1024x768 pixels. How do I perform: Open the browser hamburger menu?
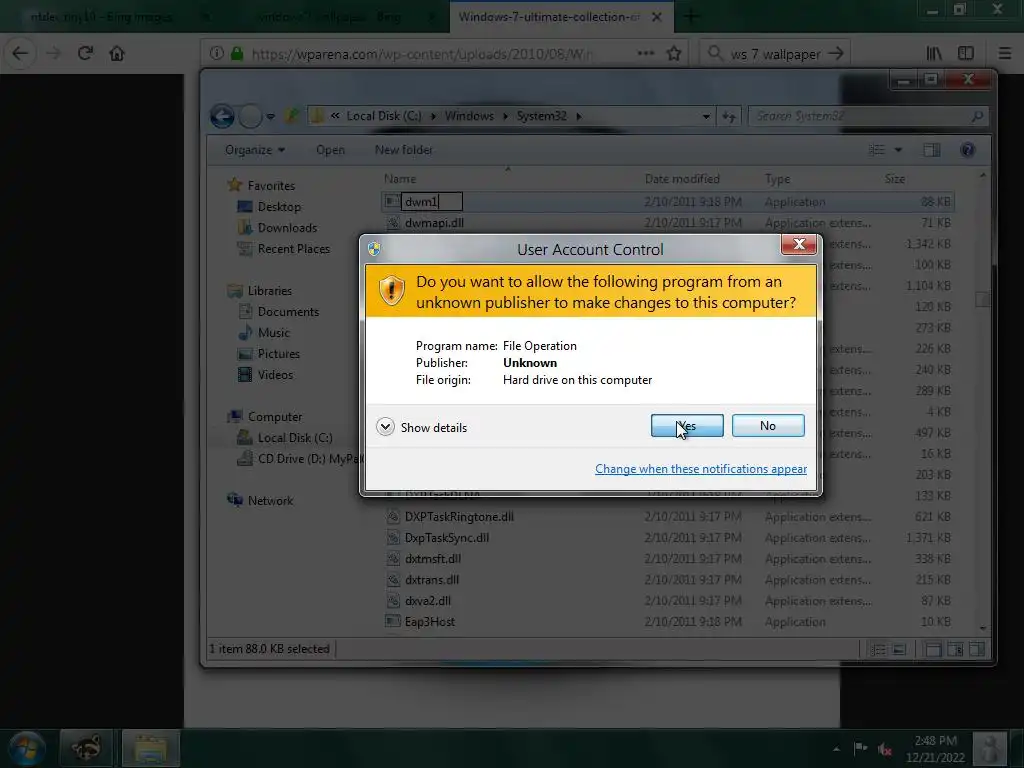pyautogui.click(x=1005, y=54)
